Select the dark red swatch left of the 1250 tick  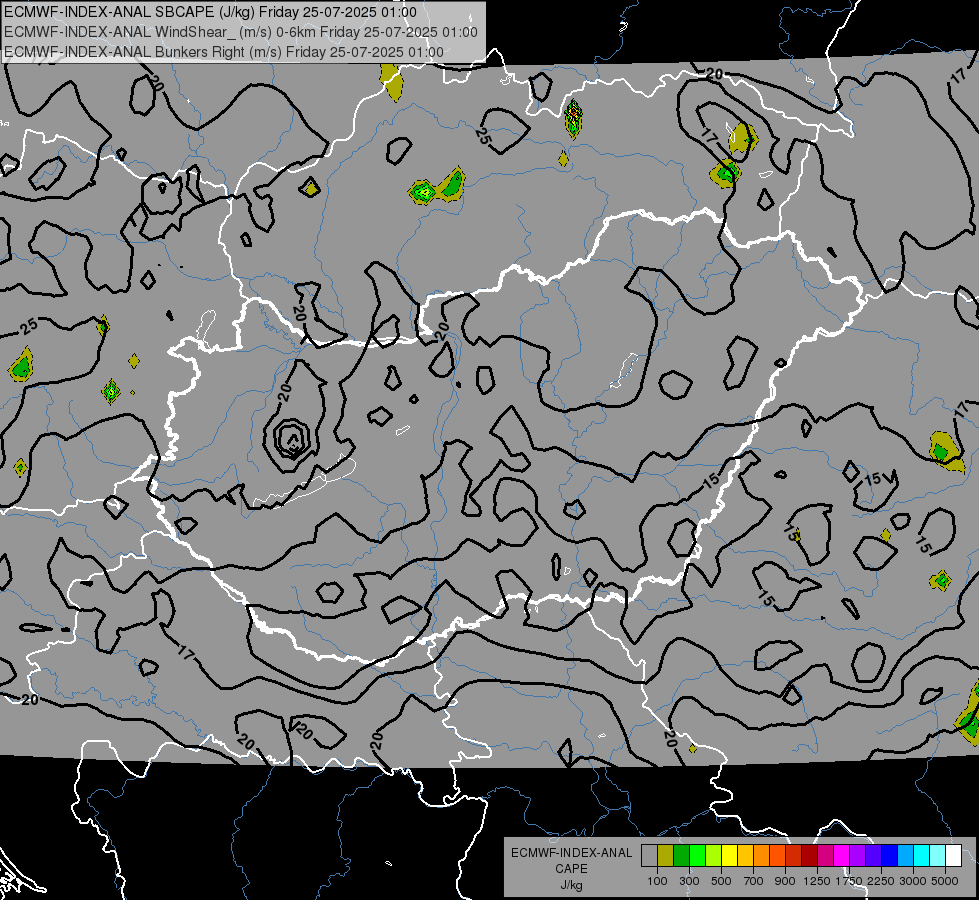809,856
